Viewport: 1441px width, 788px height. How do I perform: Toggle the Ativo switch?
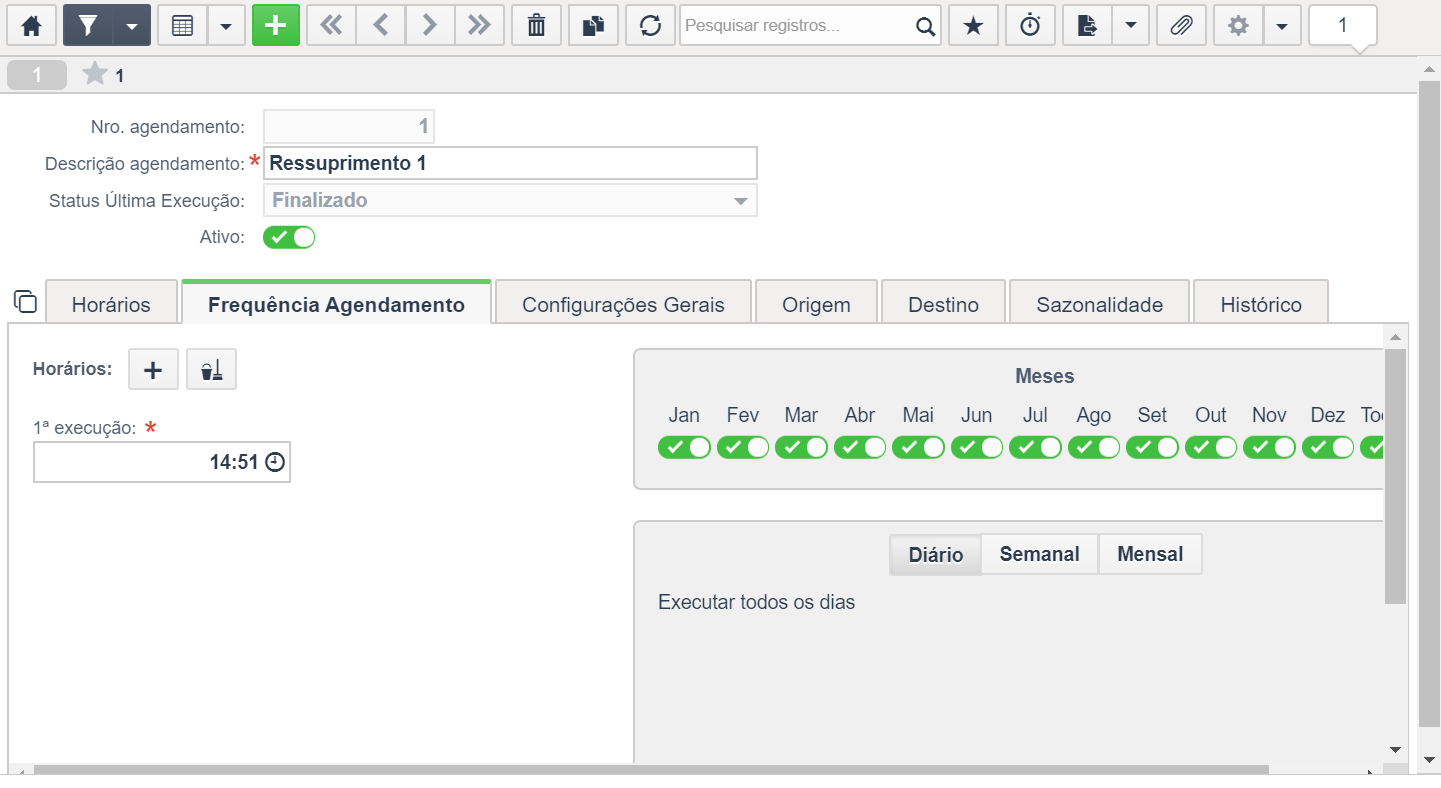pyautogui.click(x=289, y=238)
